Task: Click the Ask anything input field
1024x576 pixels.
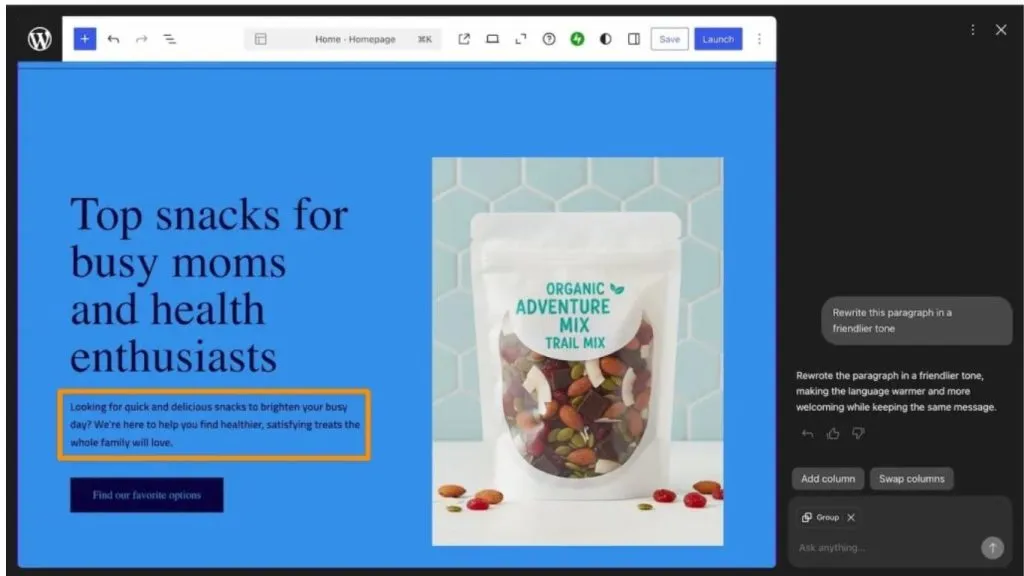Action: coord(885,547)
